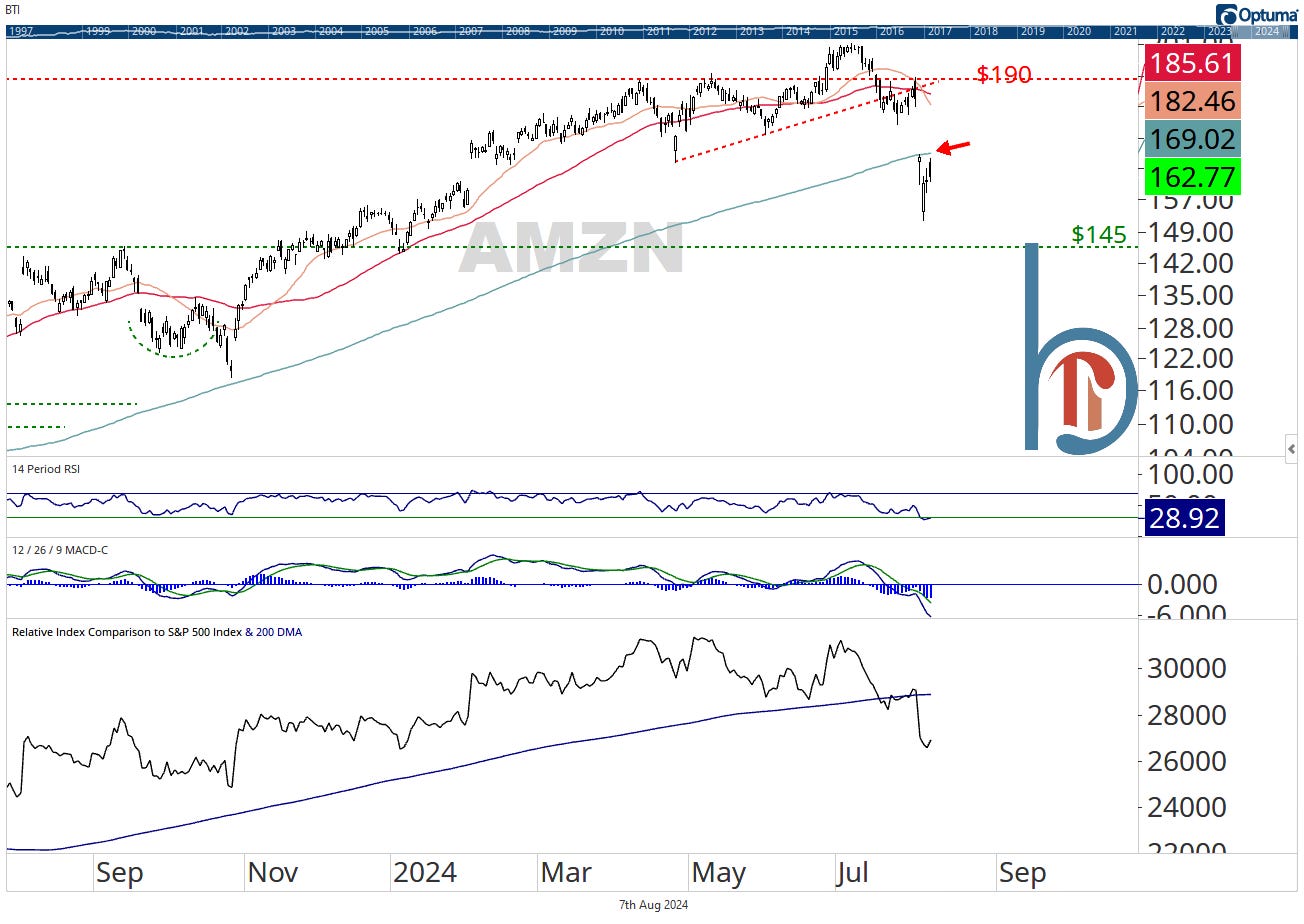Jump to 1997 in the timeline strip
1304x924 pixels.
(20, 31)
